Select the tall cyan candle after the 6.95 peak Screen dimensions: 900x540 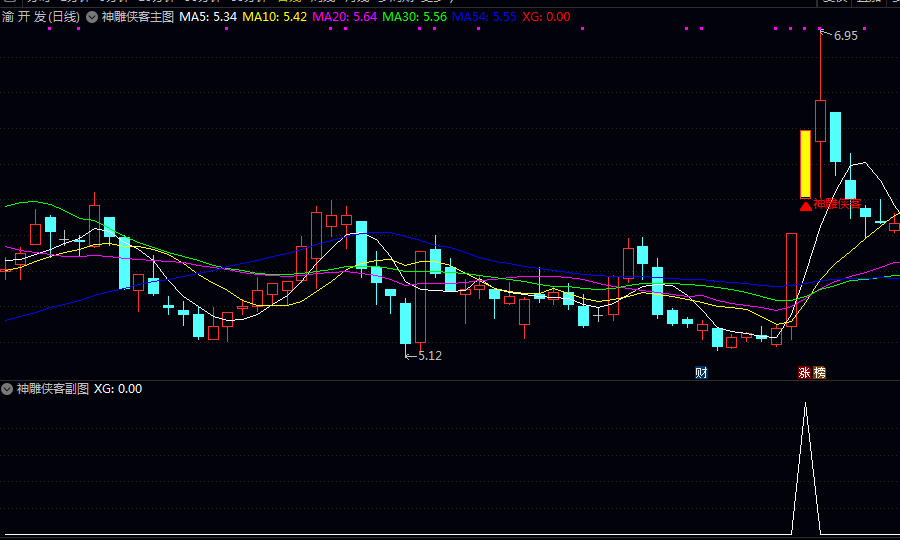point(835,137)
